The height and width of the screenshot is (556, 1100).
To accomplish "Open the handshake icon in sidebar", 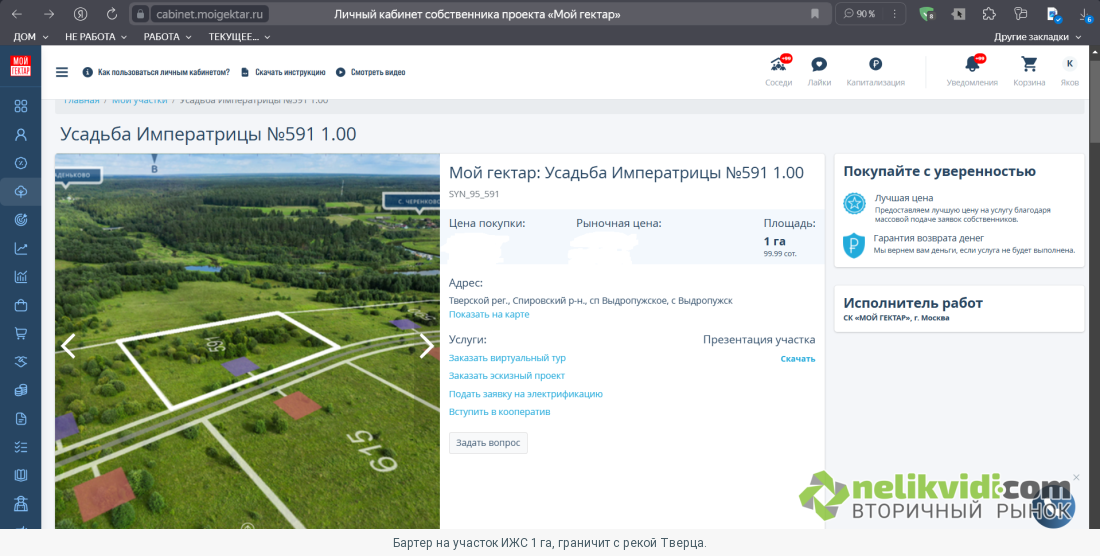I will click(x=21, y=362).
